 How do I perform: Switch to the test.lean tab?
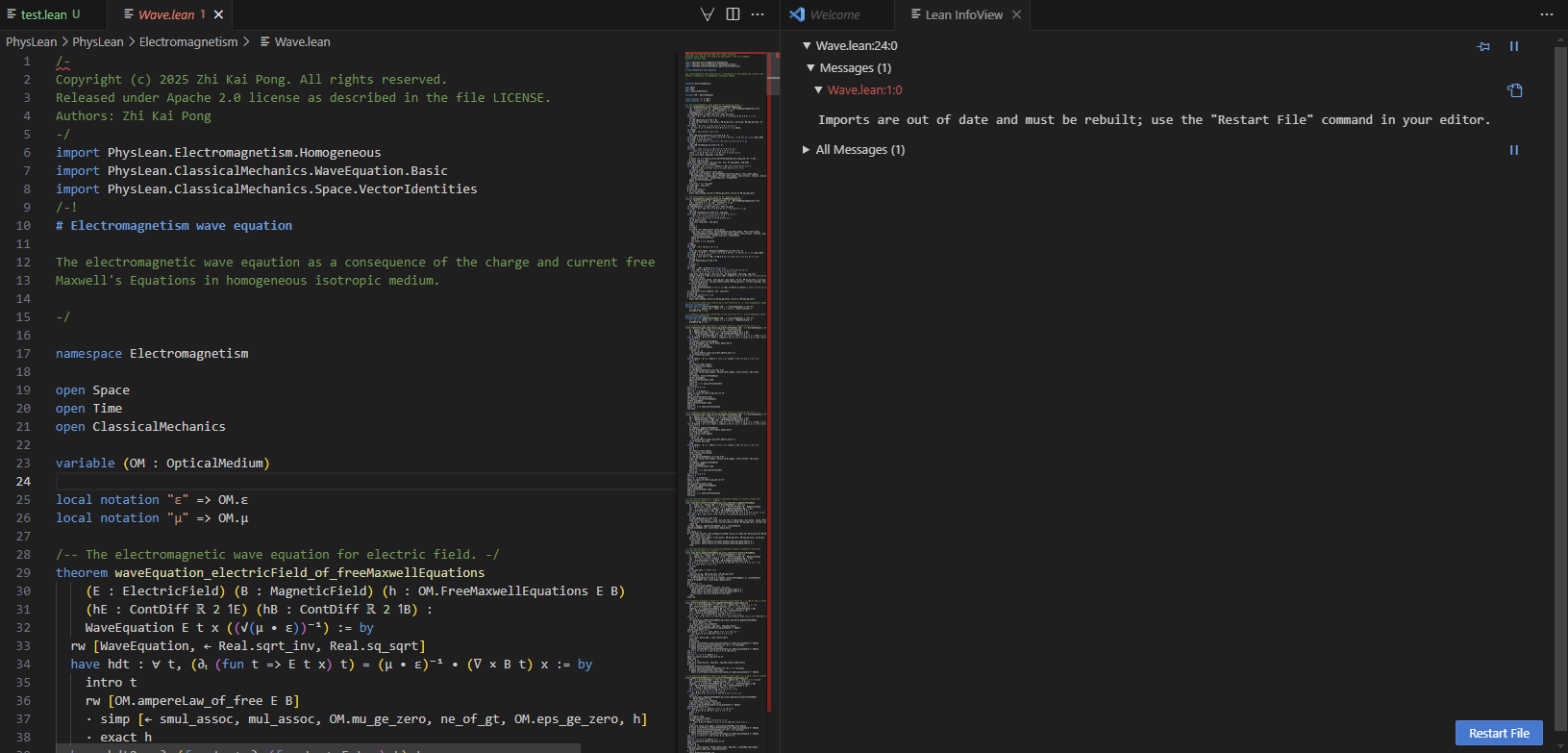pos(44,14)
